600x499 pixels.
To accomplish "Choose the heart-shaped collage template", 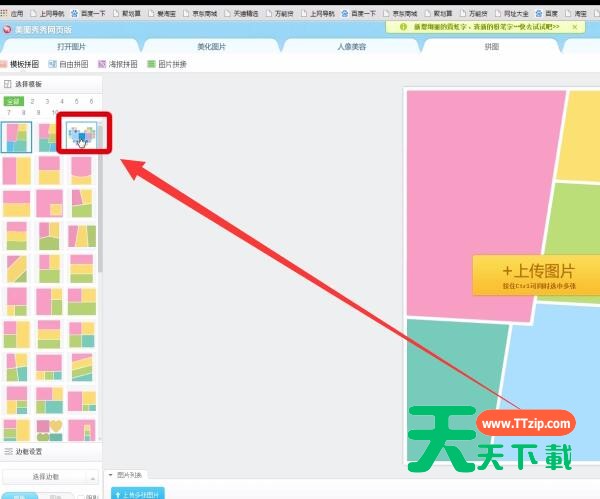I will point(82,136).
